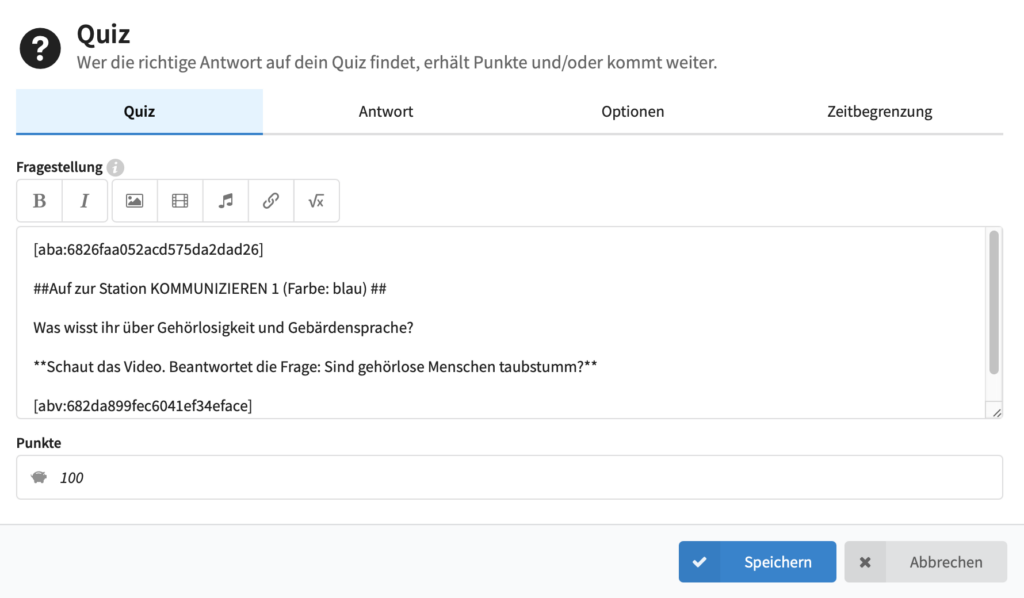Click the text area's vertical scrollbar

pos(994,302)
